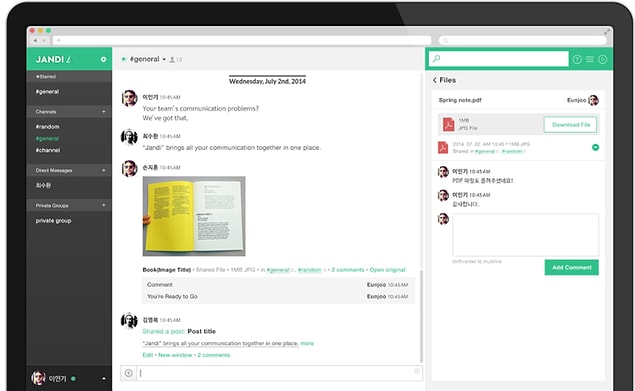Click the settings gear beside the JANDI logo
The width and height of the screenshot is (635, 391).
103,60
